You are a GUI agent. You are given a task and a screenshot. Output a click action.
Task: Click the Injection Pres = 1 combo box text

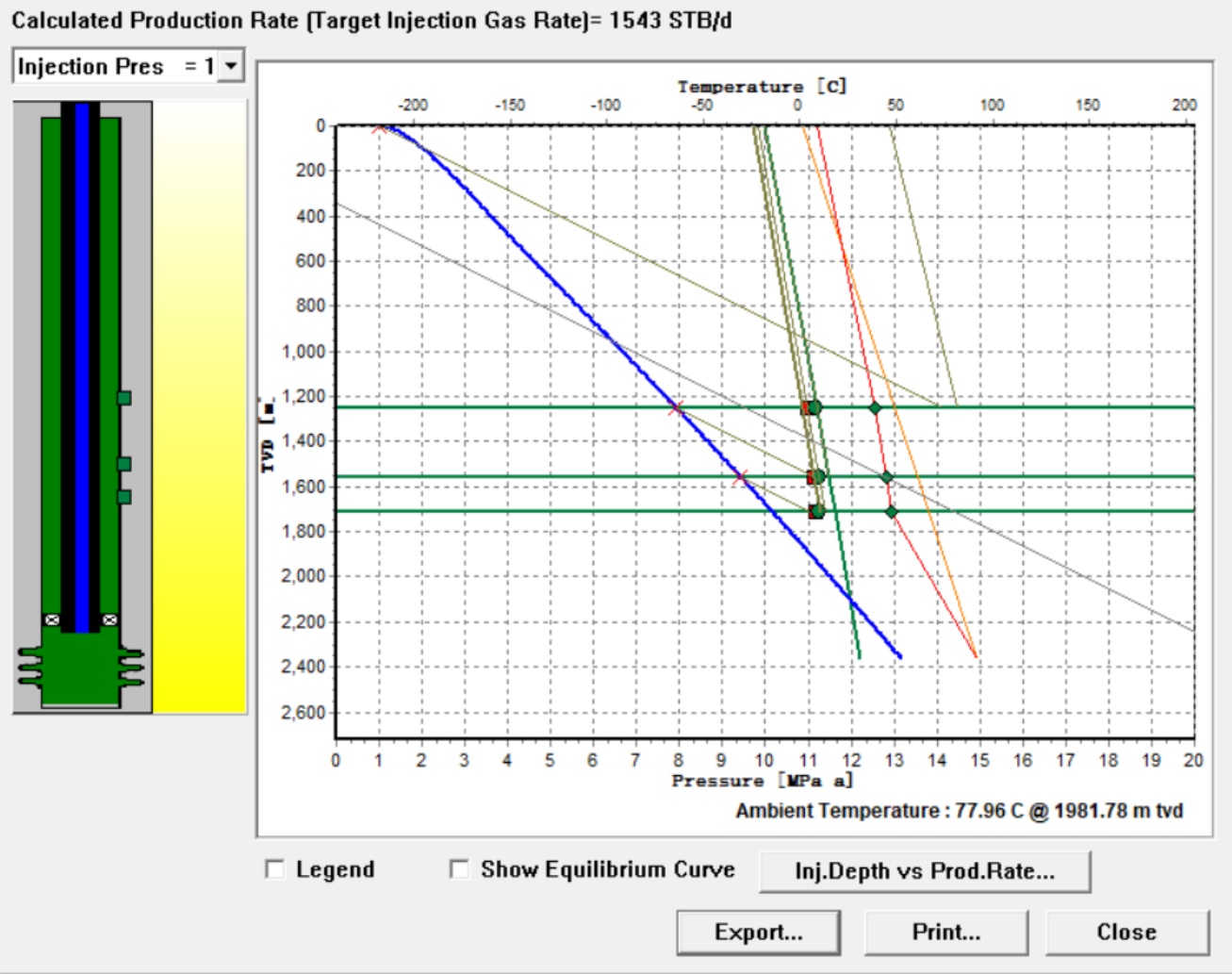pyautogui.click(x=115, y=66)
